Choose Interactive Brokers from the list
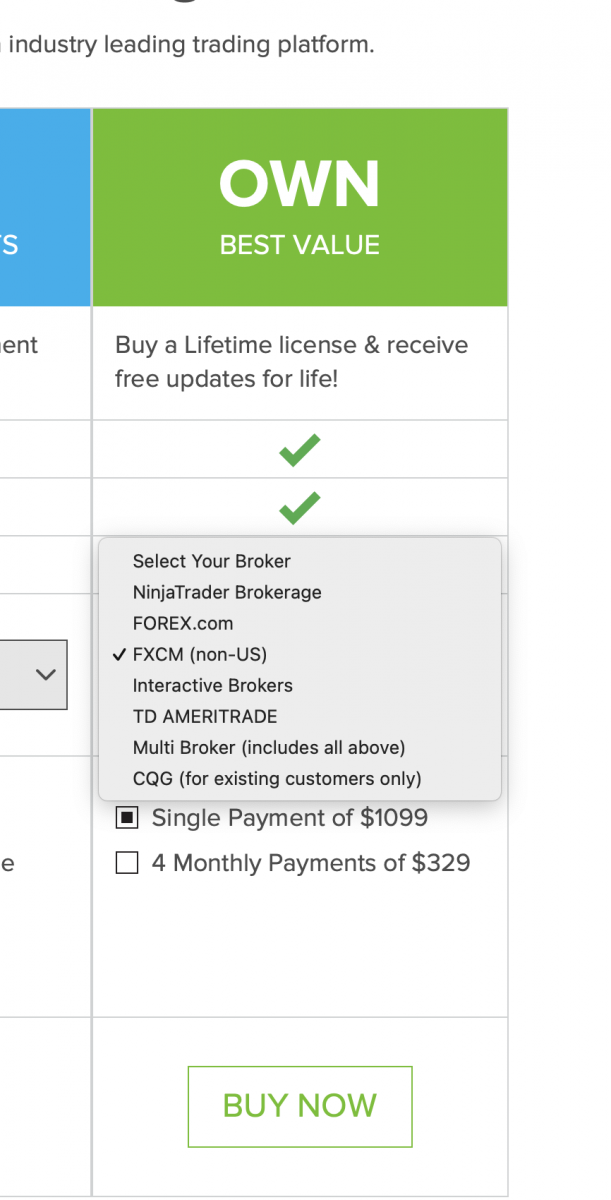Viewport: 611px width, 1200px height. point(212,686)
